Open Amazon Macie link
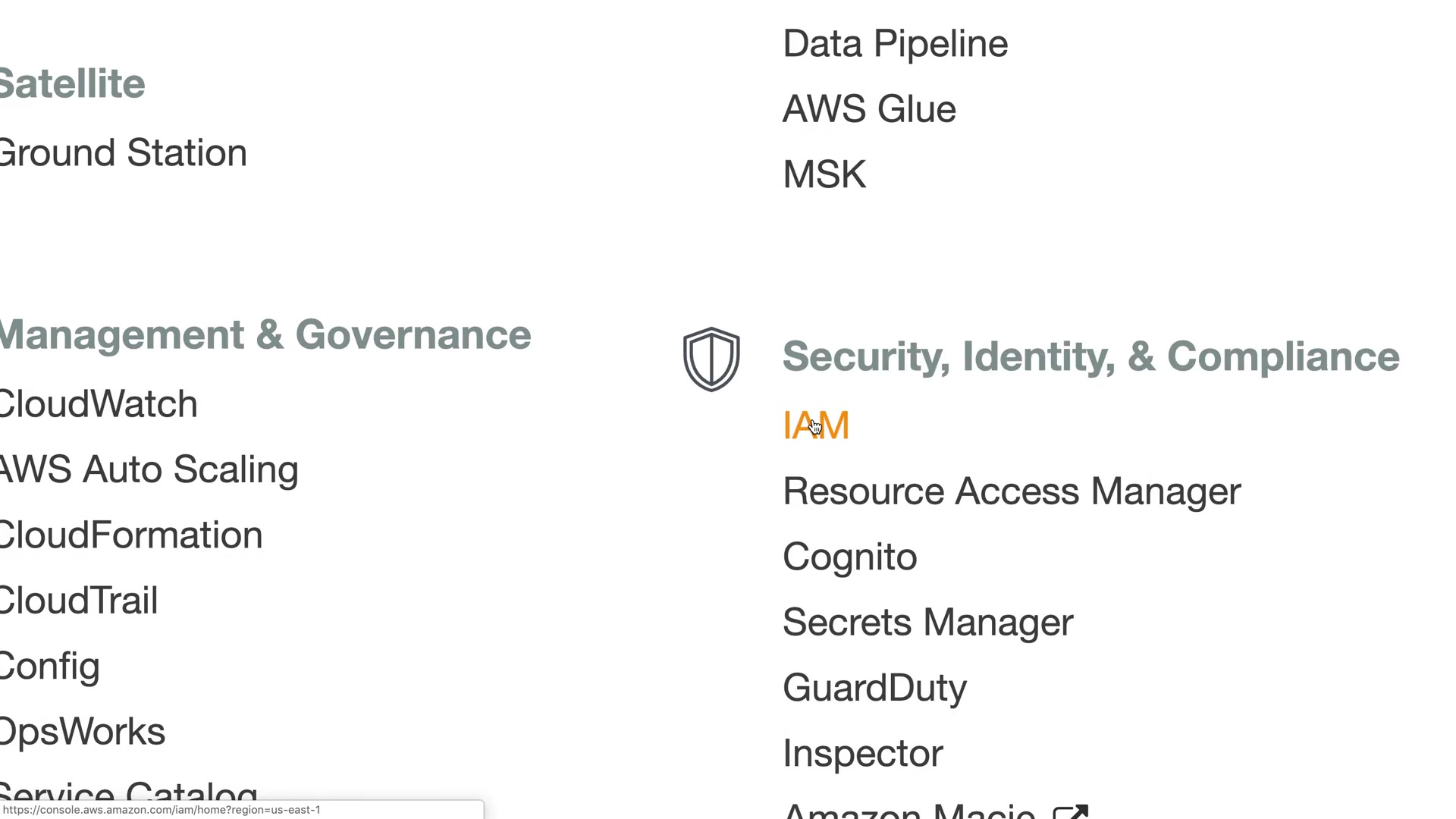The height and width of the screenshot is (819, 1456). [908, 811]
